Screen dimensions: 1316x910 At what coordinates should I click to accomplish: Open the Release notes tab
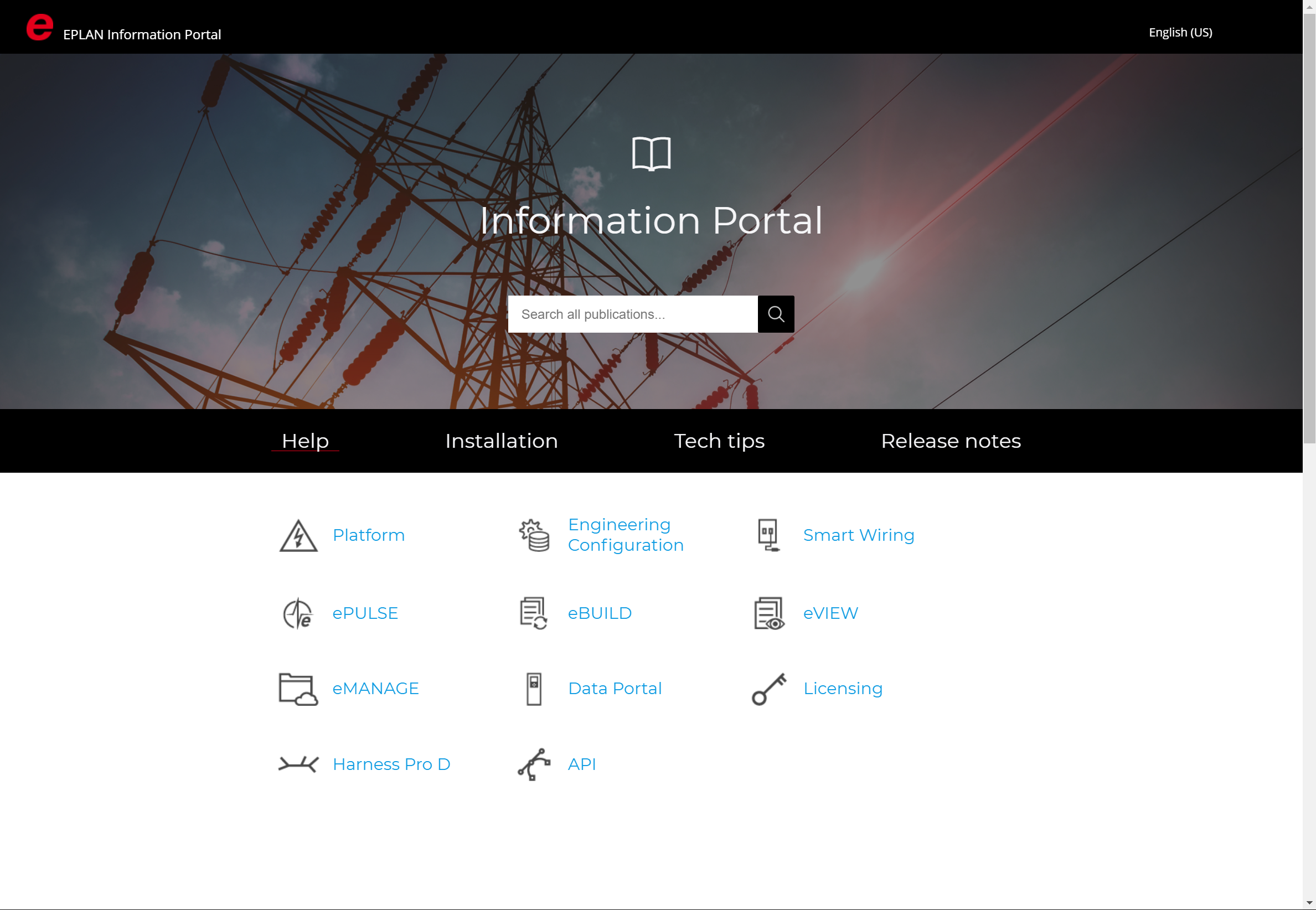(951, 441)
